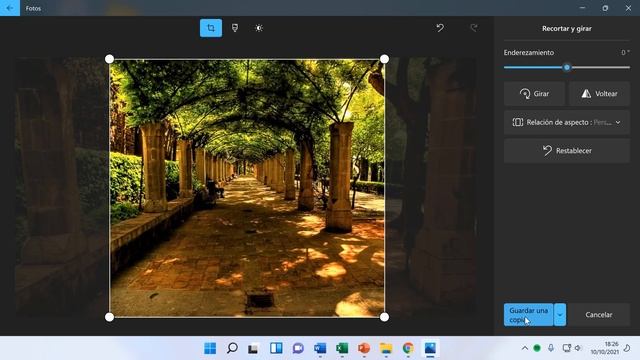Open notifications moon icon

627,348
